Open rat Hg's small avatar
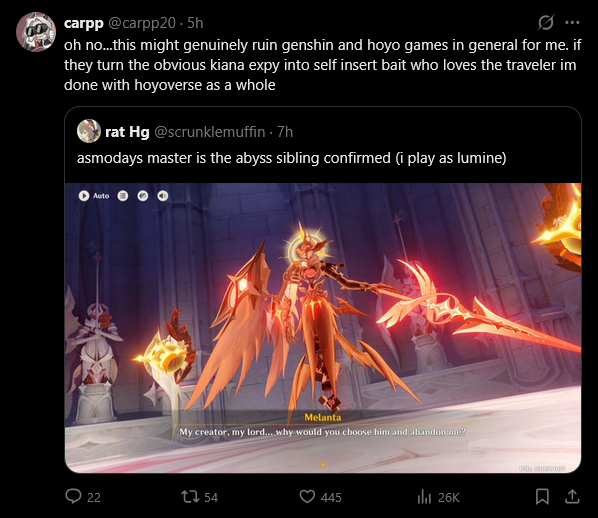 pyautogui.click(x=88, y=131)
